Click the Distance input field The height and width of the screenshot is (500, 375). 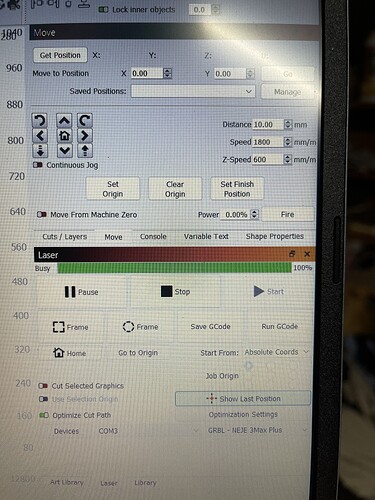pos(268,125)
